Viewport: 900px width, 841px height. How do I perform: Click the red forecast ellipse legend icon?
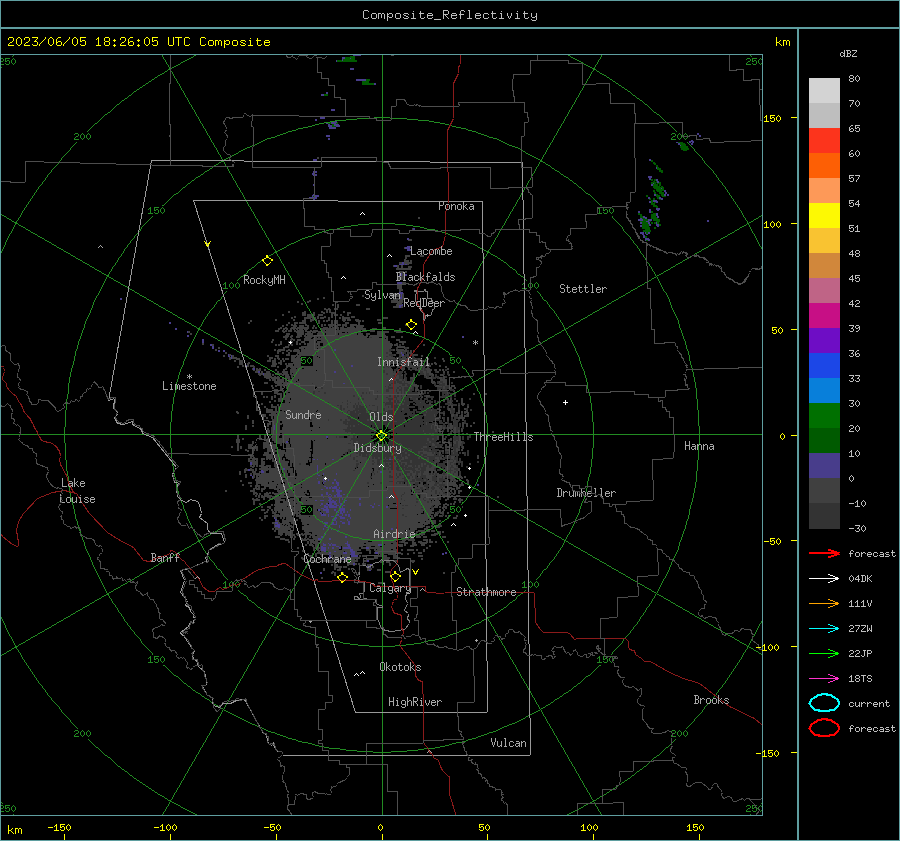(x=824, y=728)
